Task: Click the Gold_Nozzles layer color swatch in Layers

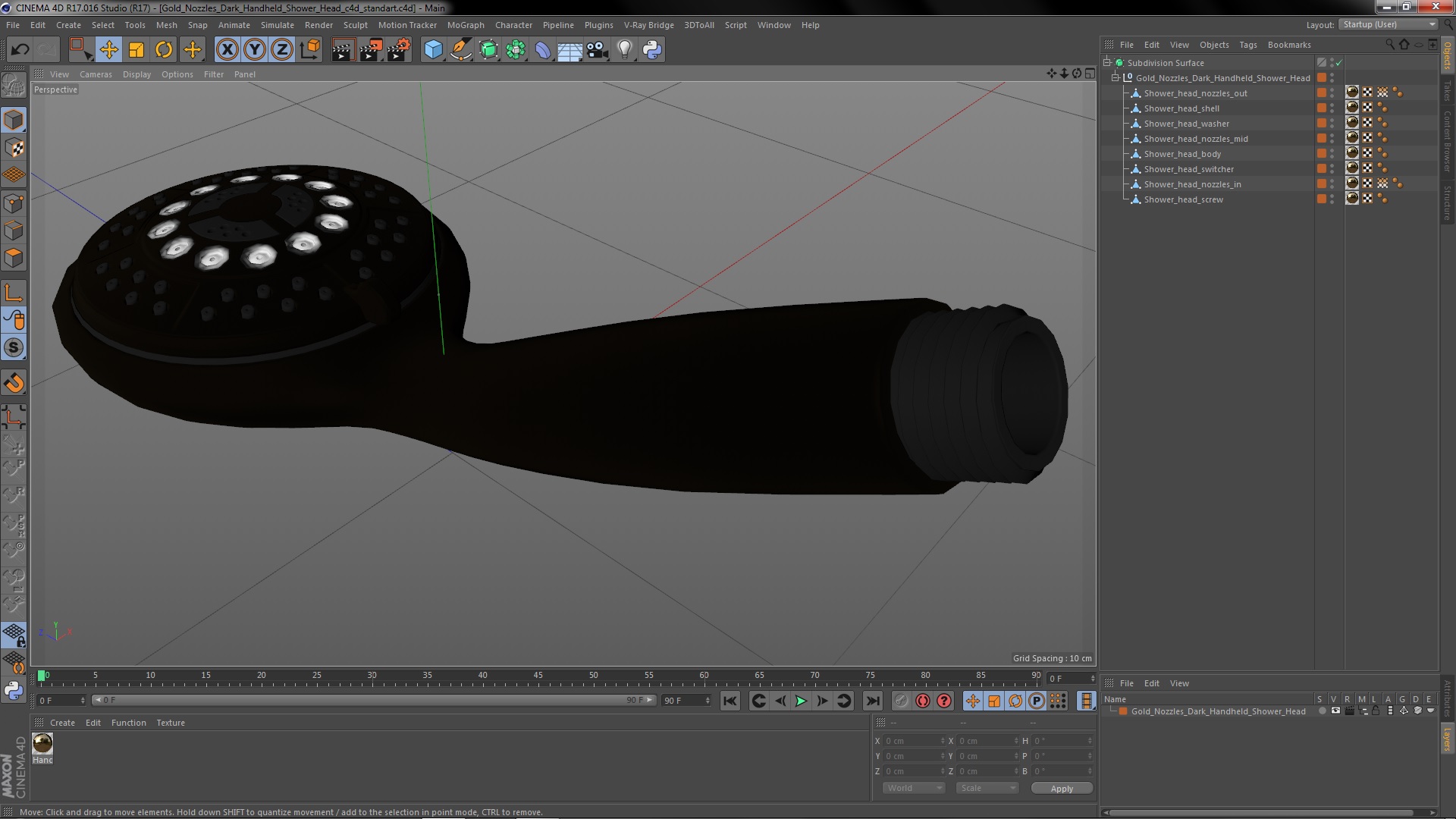Action: (1123, 711)
